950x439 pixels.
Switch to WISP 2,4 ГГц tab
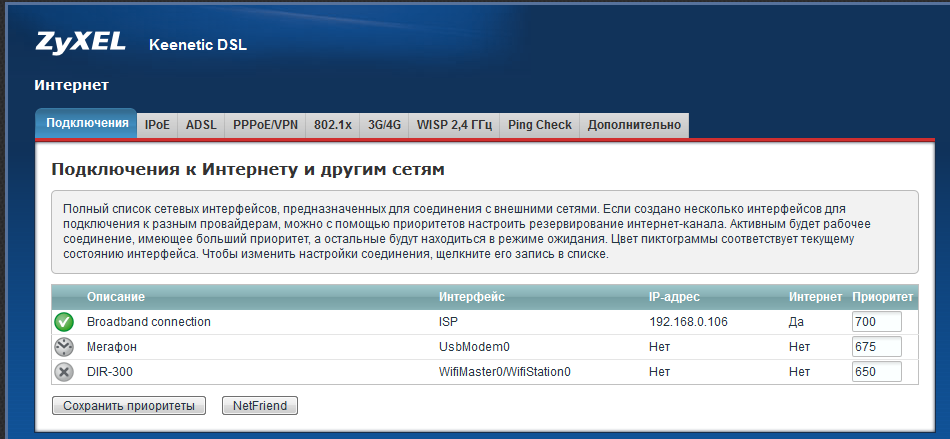point(454,125)
